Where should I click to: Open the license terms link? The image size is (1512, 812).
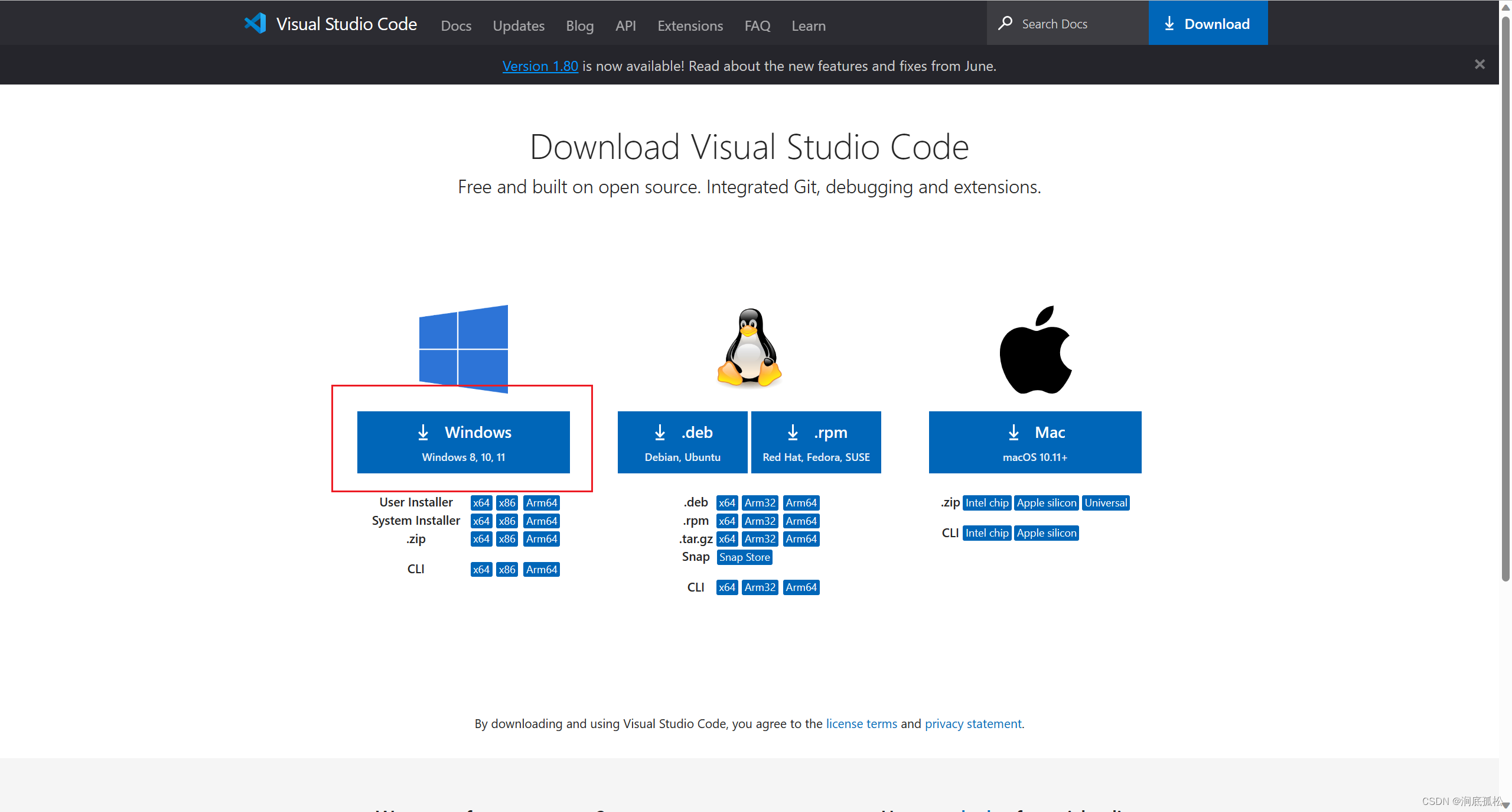pyautogui.click(x=861, y=723)
